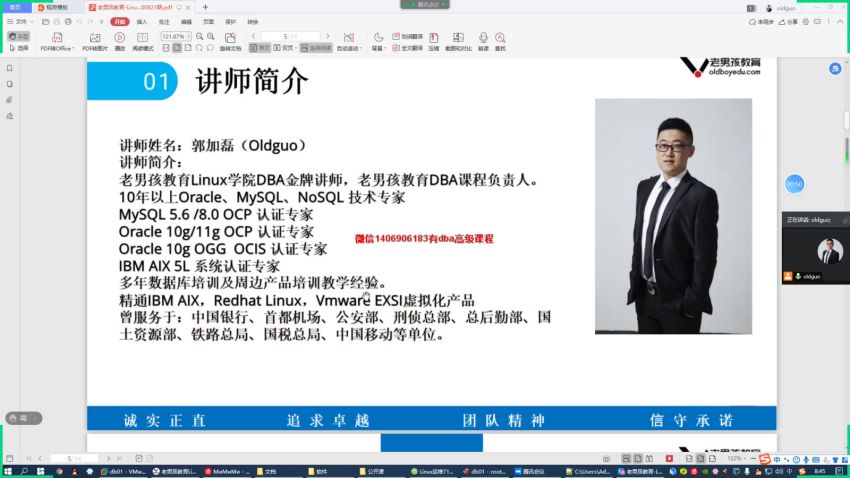
Task: Click the PDF转图片 export icon
Action: click(95, 37)
